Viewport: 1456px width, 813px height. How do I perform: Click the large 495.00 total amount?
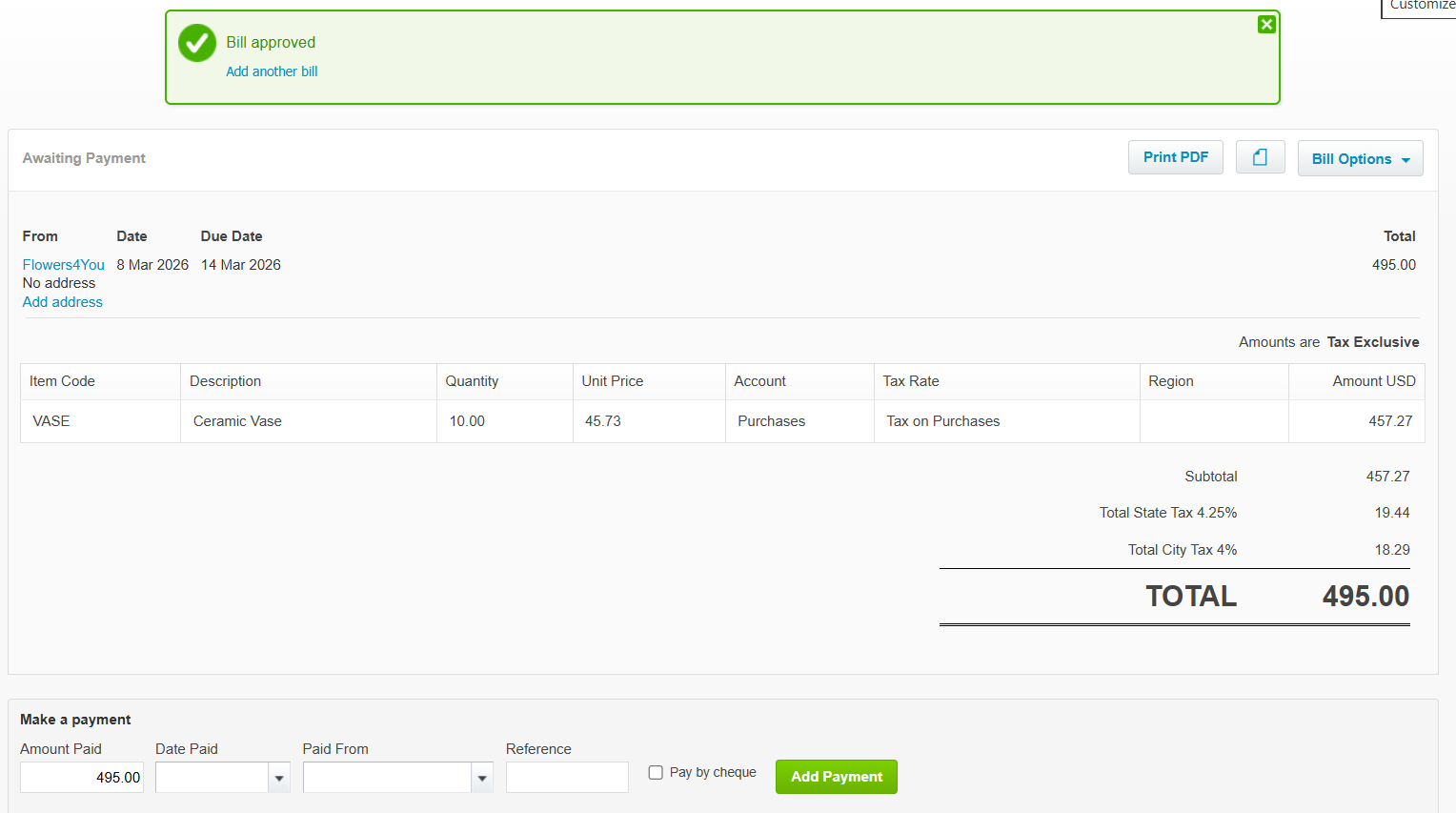[1365, 597]
